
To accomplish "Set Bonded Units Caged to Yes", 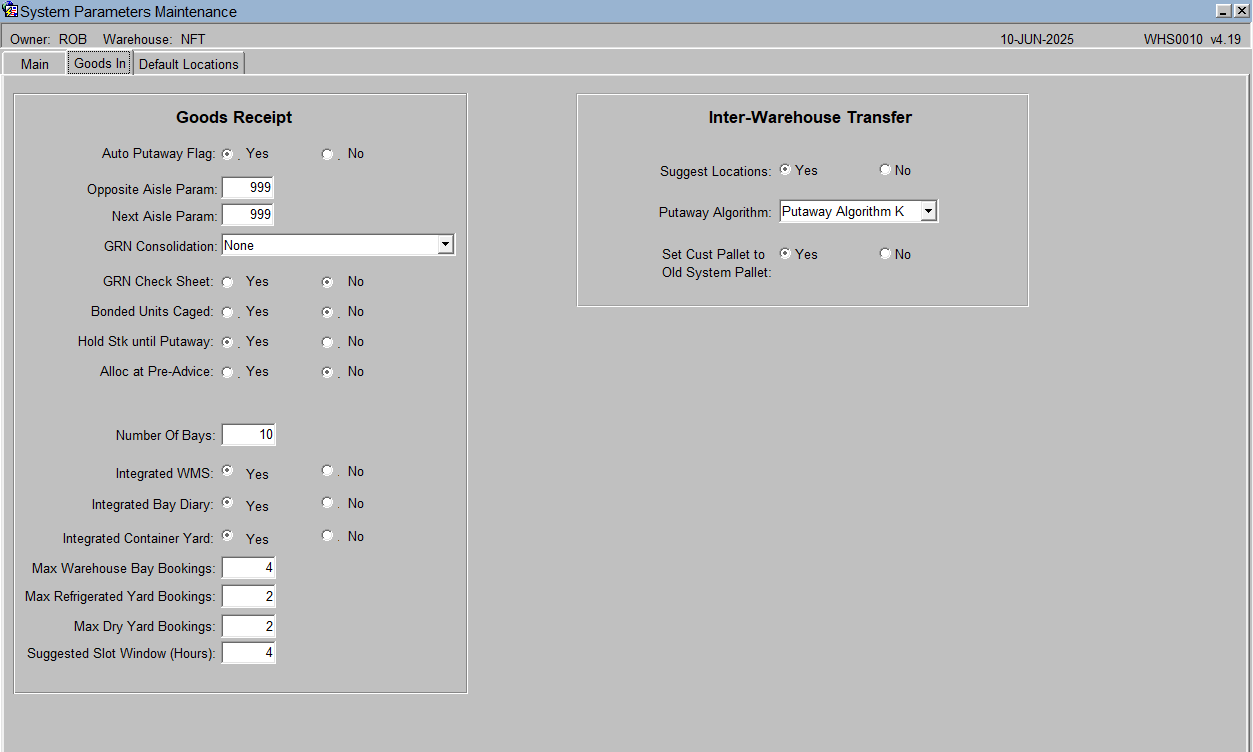I will pyautogui.click(x=227, y=313).
